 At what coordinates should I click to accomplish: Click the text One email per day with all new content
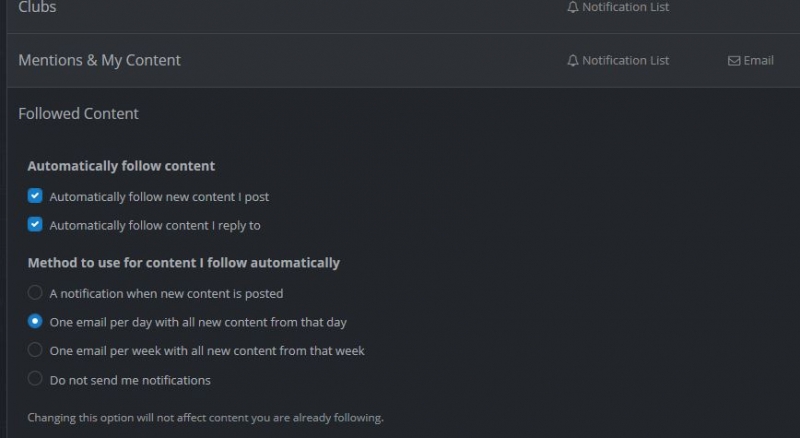198,322
